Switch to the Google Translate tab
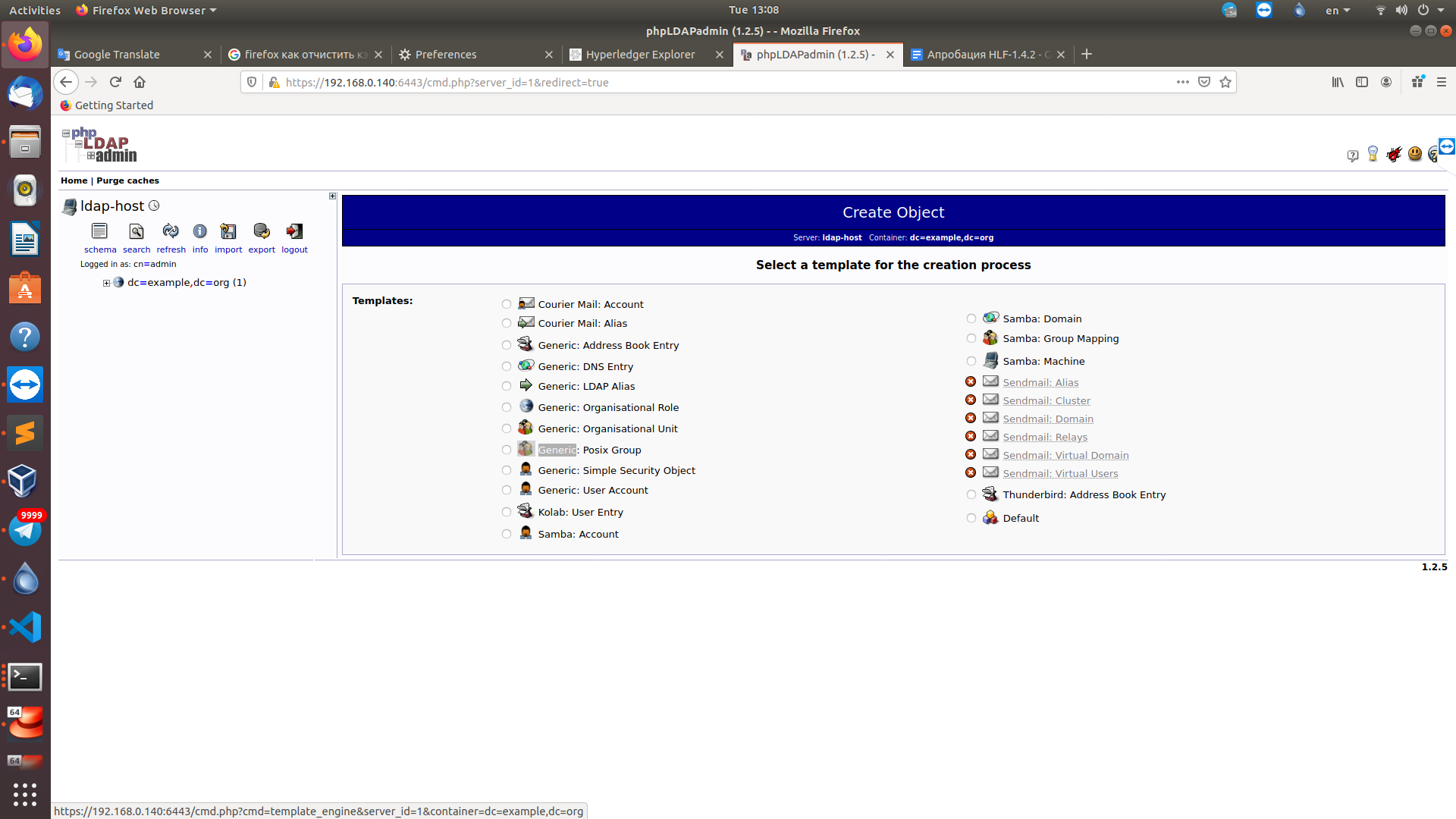The image size is (1456, 819). pyautogui.click(x=117, y=55)
